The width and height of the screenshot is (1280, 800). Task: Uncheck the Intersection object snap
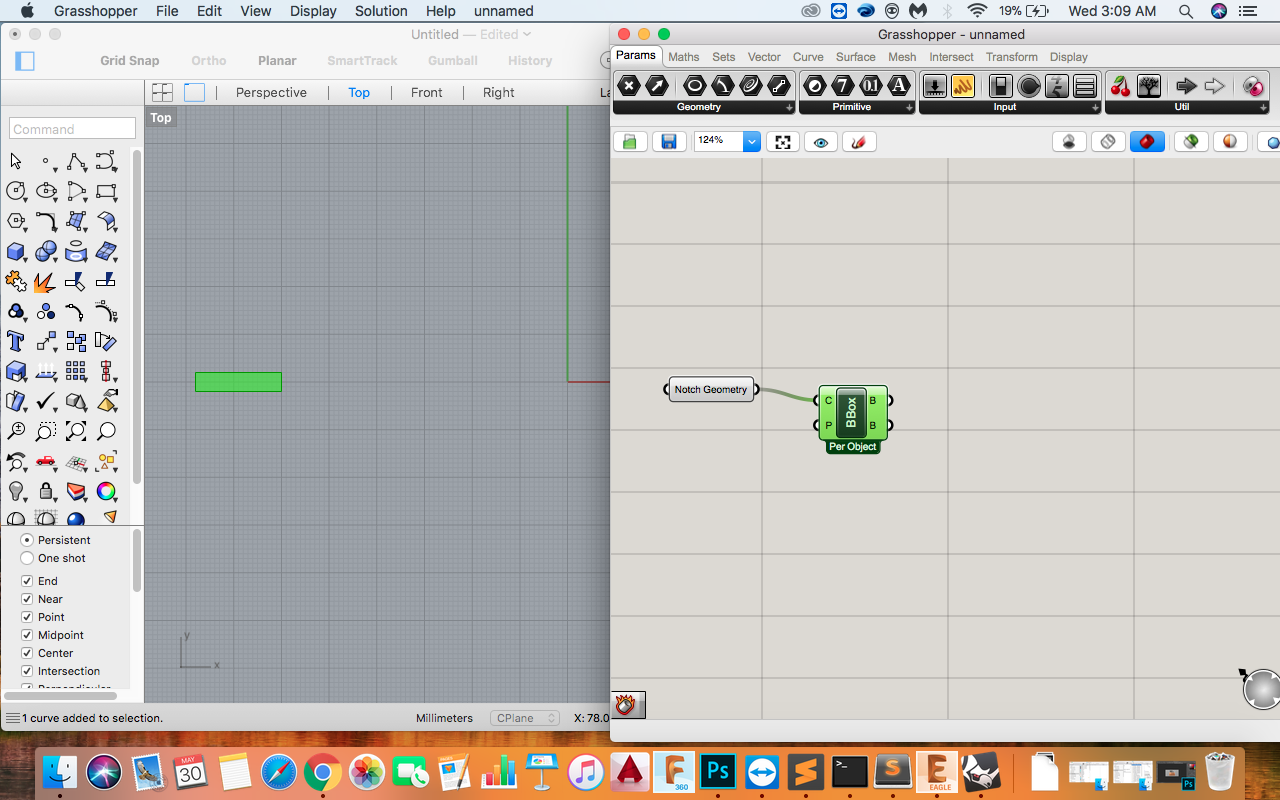coord(27,671)
